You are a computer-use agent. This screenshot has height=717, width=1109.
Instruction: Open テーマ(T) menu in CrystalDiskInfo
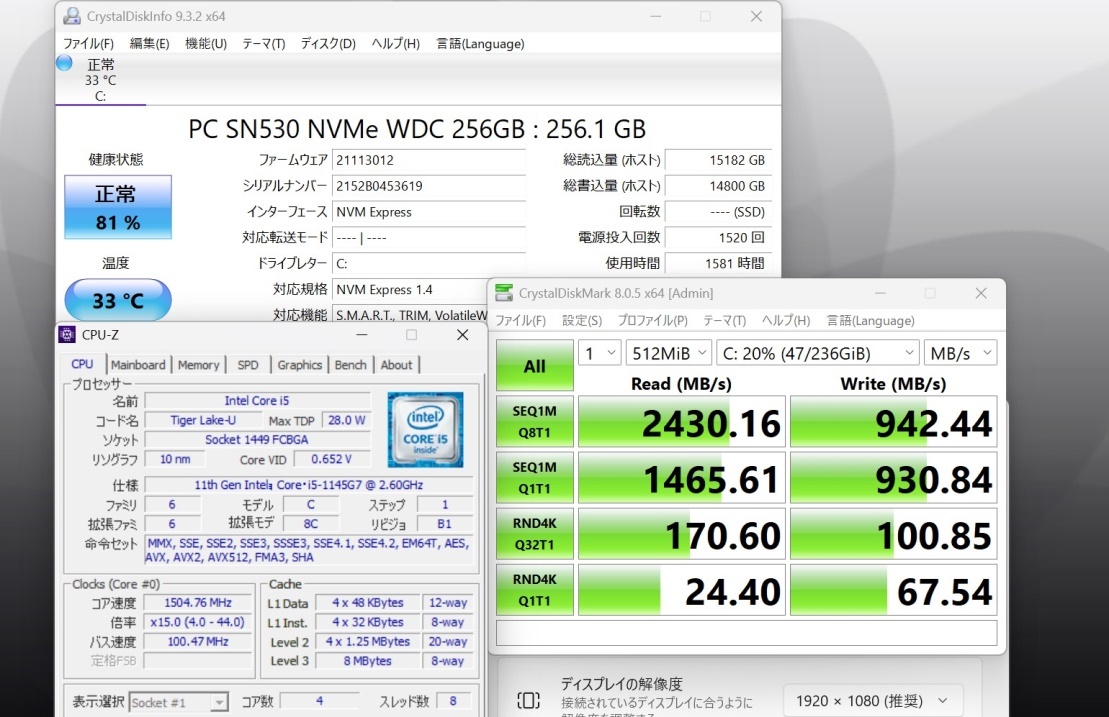[x=263, y=44]
